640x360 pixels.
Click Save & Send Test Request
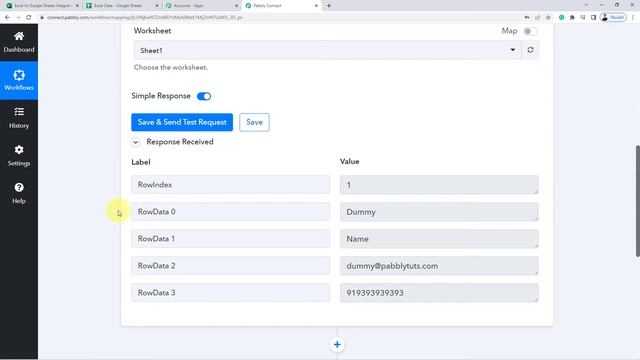(182, 122)
